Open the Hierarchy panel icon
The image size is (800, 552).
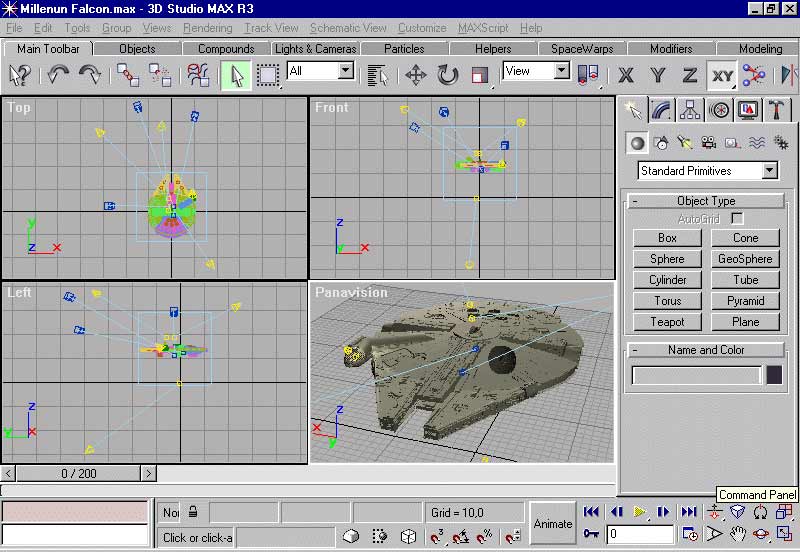(x=690, y=110)
